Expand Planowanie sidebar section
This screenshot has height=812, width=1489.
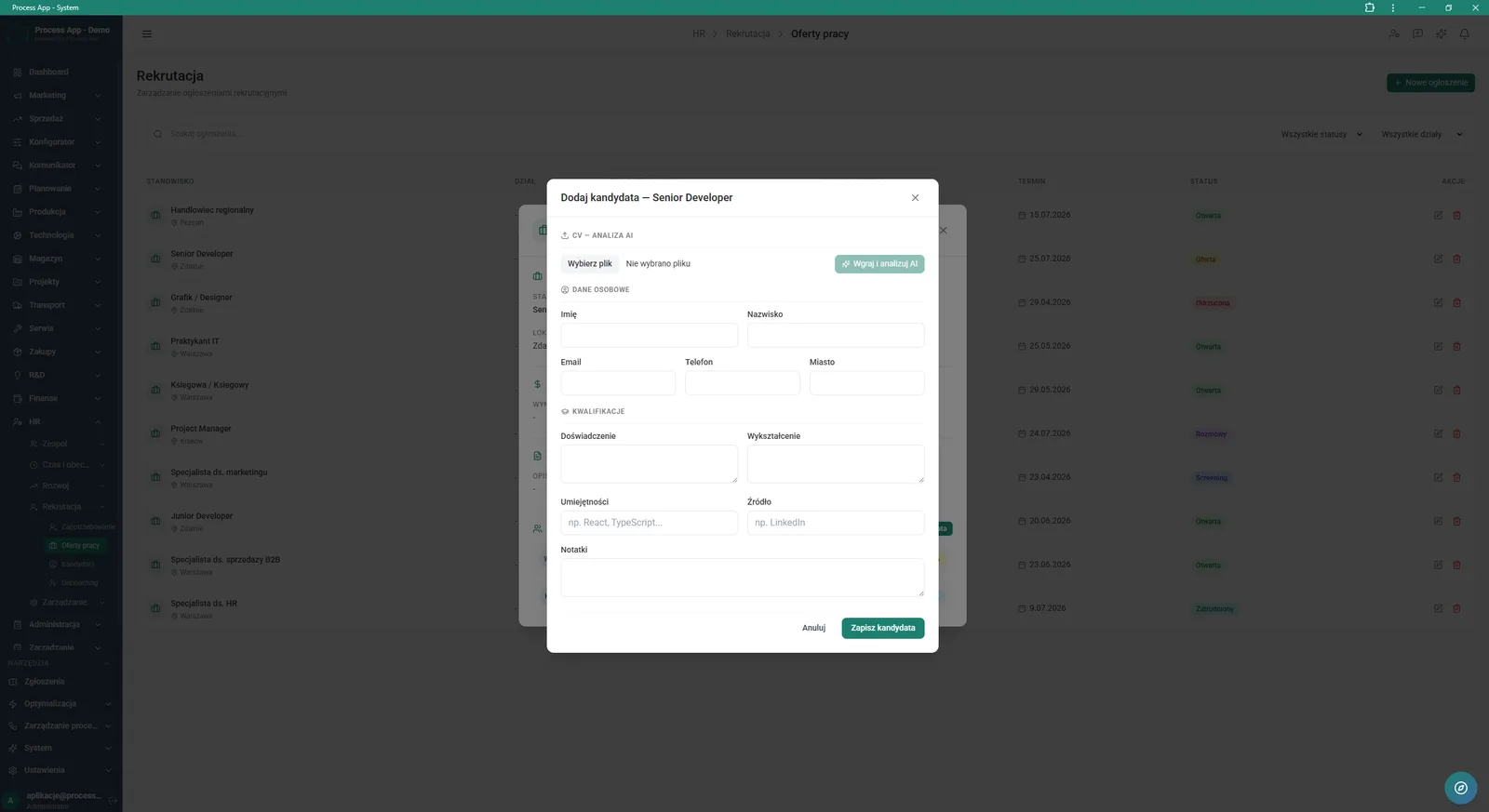[x=56, y=189]
